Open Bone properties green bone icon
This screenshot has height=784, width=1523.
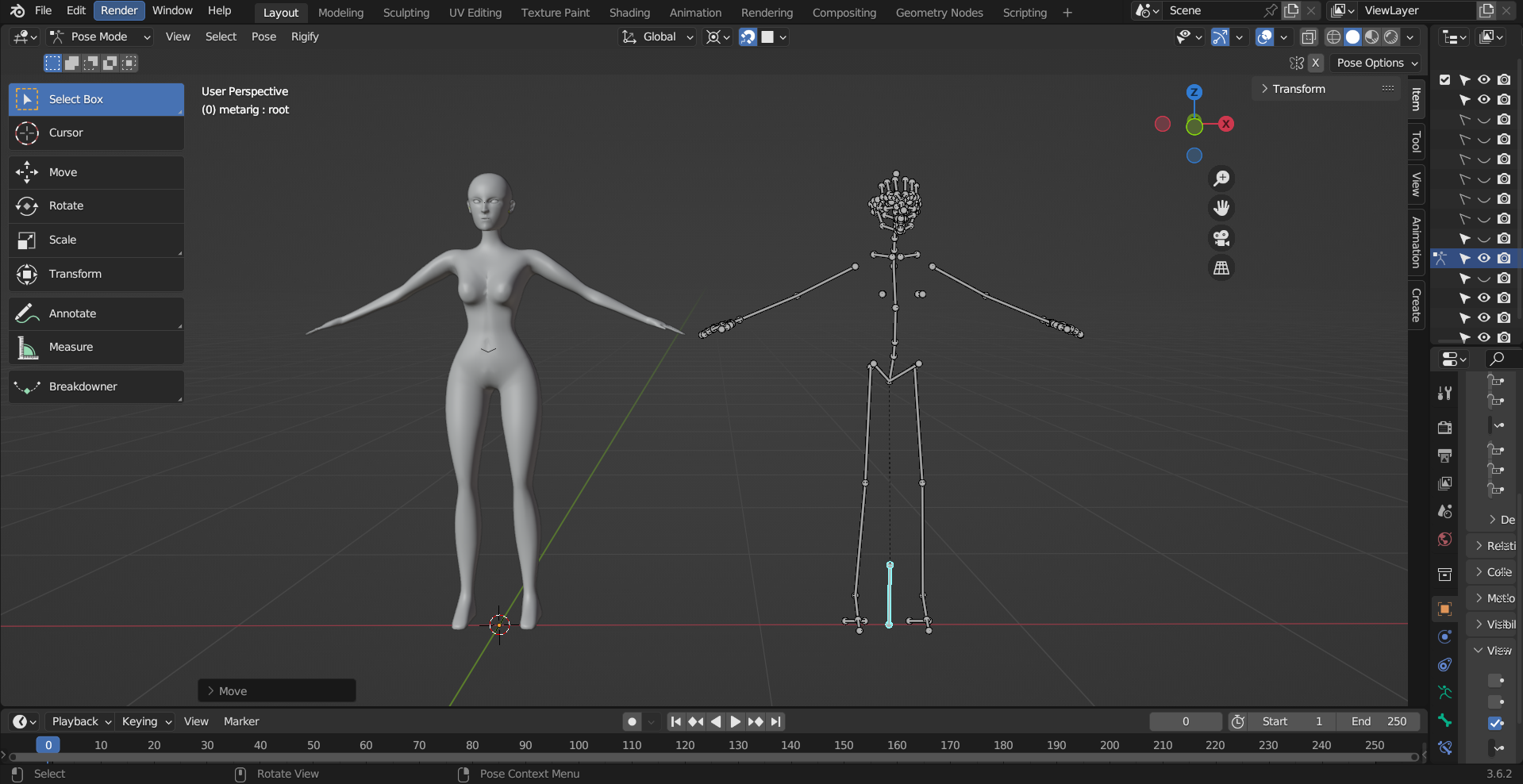click(1444, 721)
